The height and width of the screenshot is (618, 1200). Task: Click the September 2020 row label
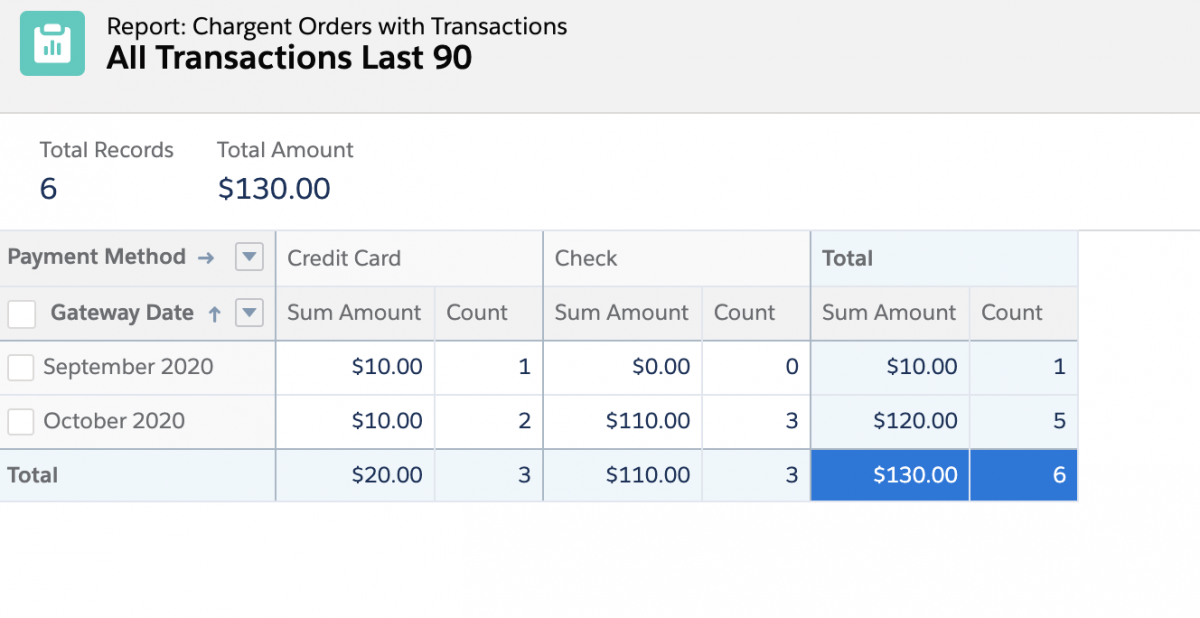point(128,367)
